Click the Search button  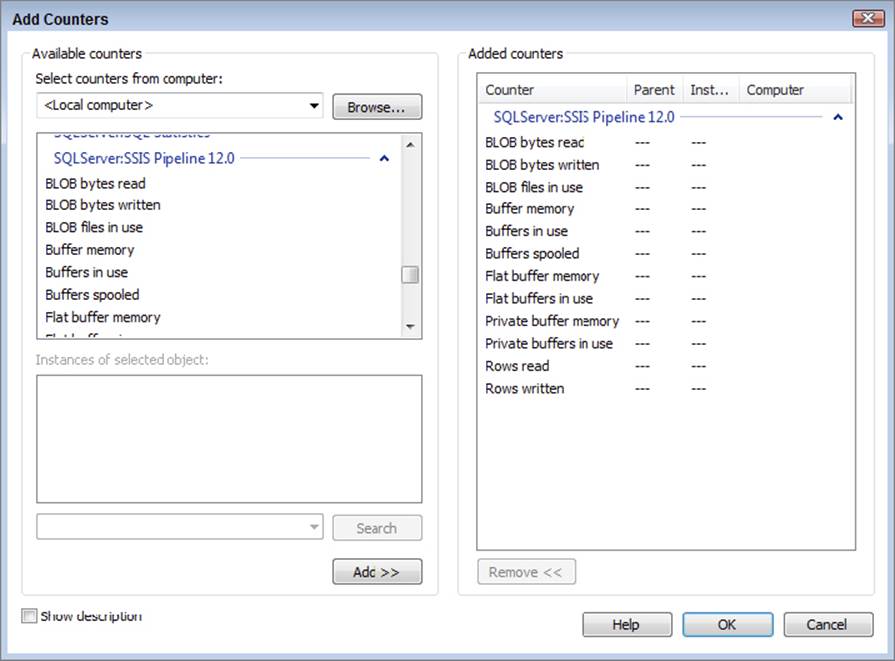coord(377,528)
